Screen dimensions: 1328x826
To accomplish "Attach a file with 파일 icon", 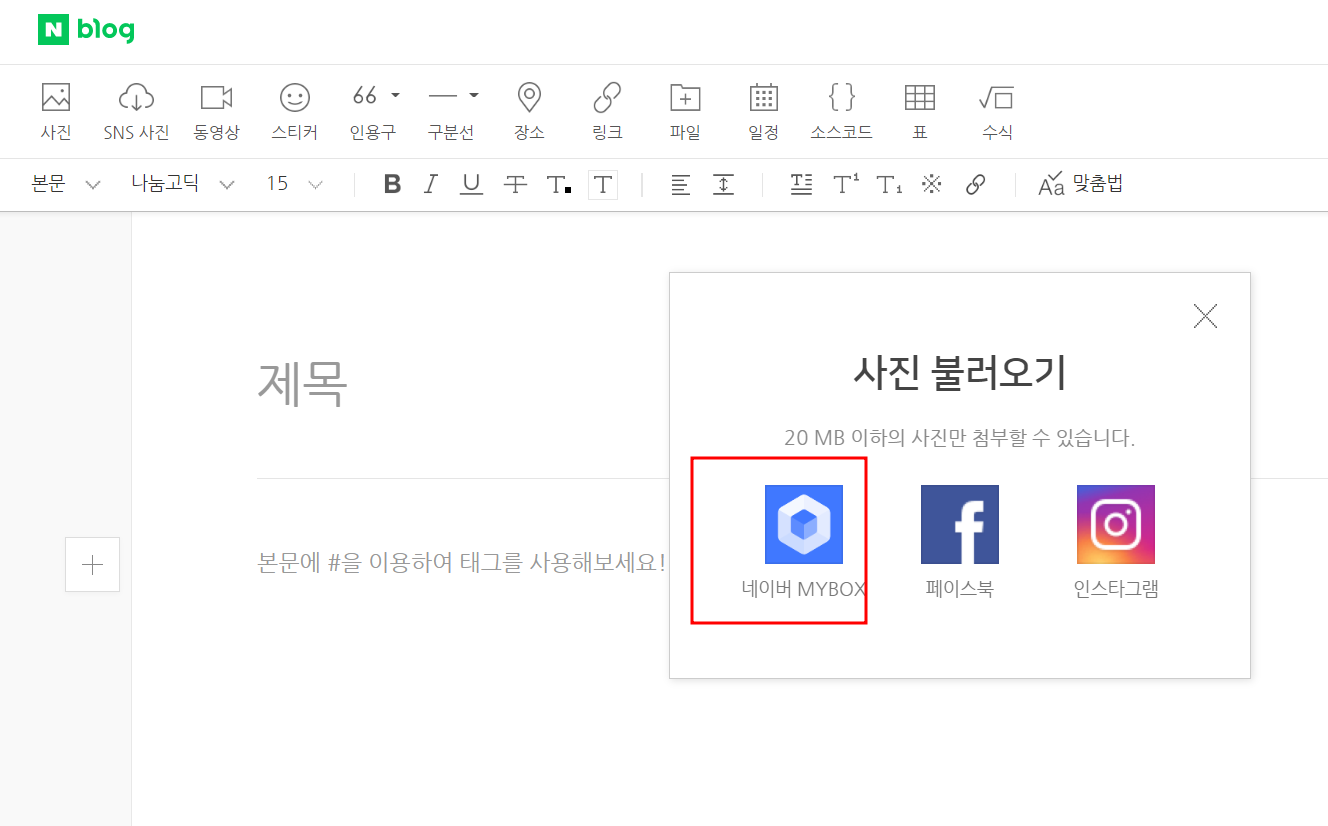I will coord(685,111).
